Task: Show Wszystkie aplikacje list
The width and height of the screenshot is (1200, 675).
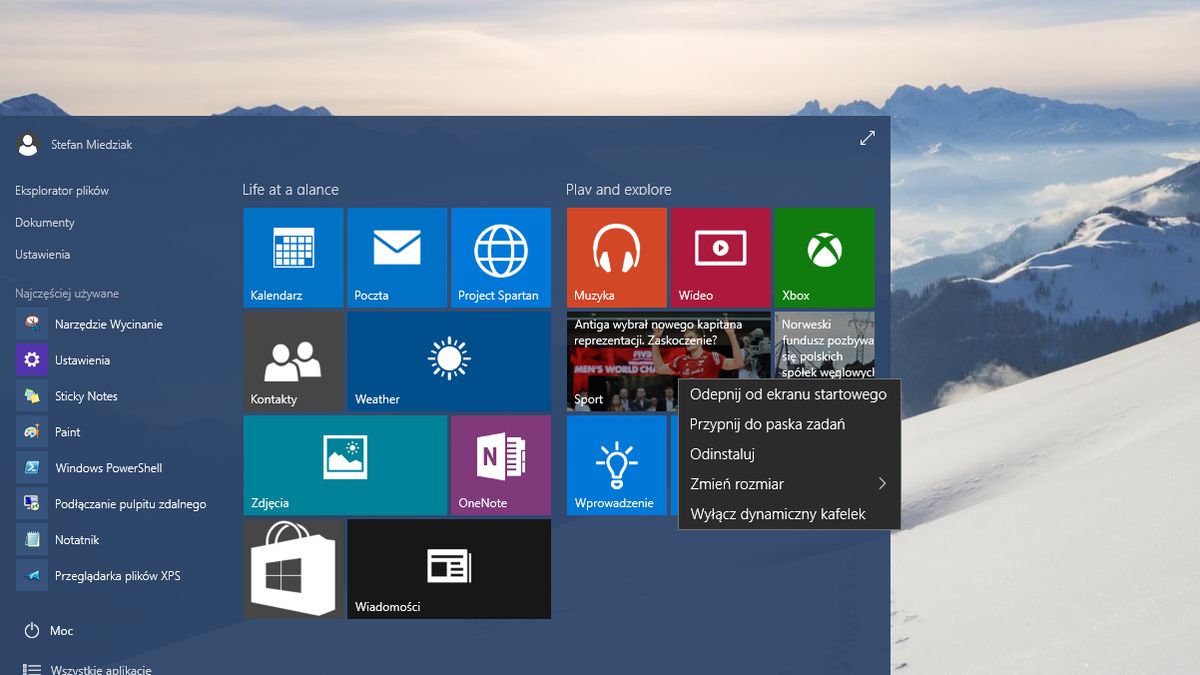Action: click(x=88, y=669)
